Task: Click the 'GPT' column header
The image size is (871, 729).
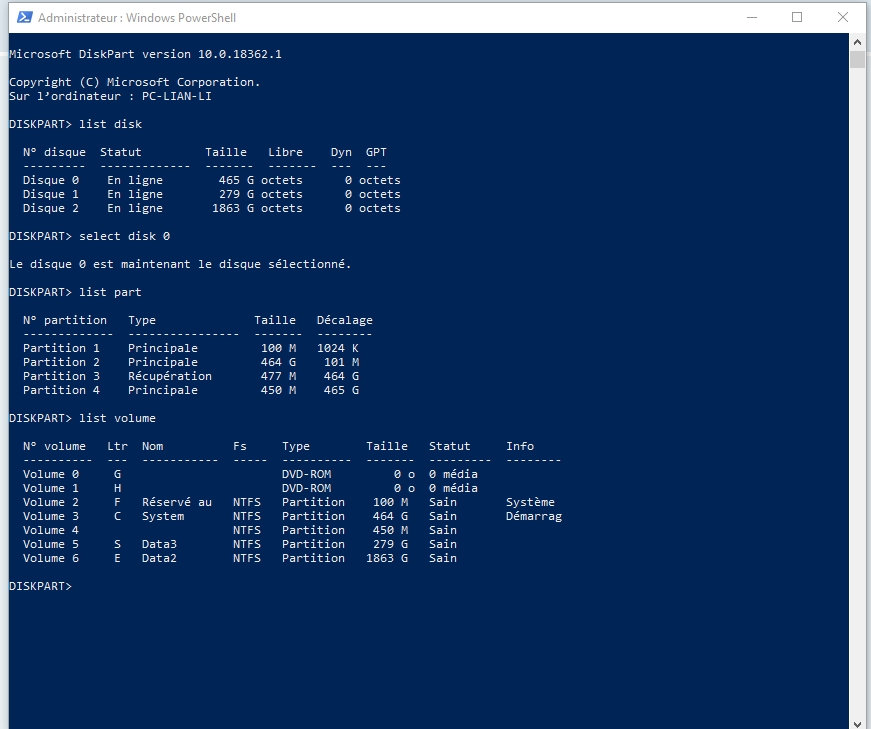Action: click(x=376, y=152)
